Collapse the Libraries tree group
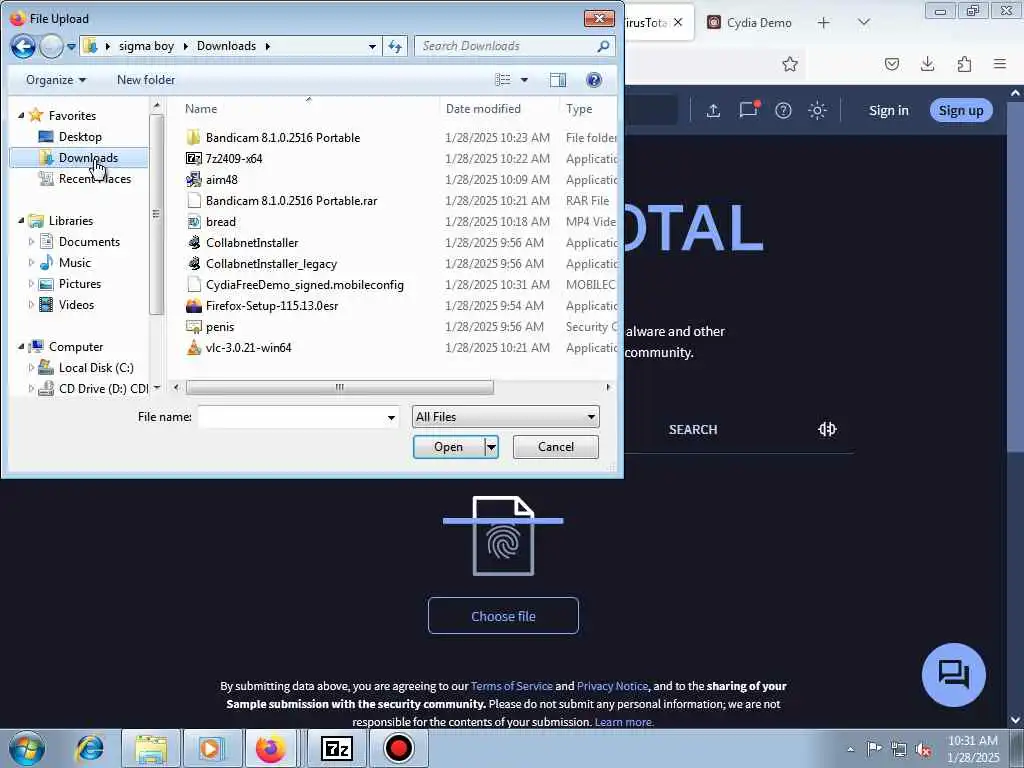This screenshot has height=768, width=1024. coord(21,221)
